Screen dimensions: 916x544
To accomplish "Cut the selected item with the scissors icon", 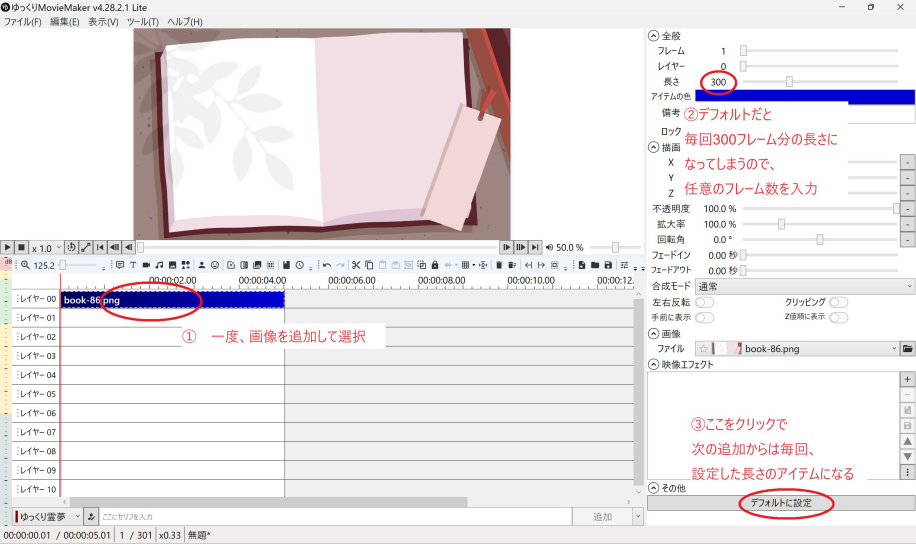I will coord(356,265).
